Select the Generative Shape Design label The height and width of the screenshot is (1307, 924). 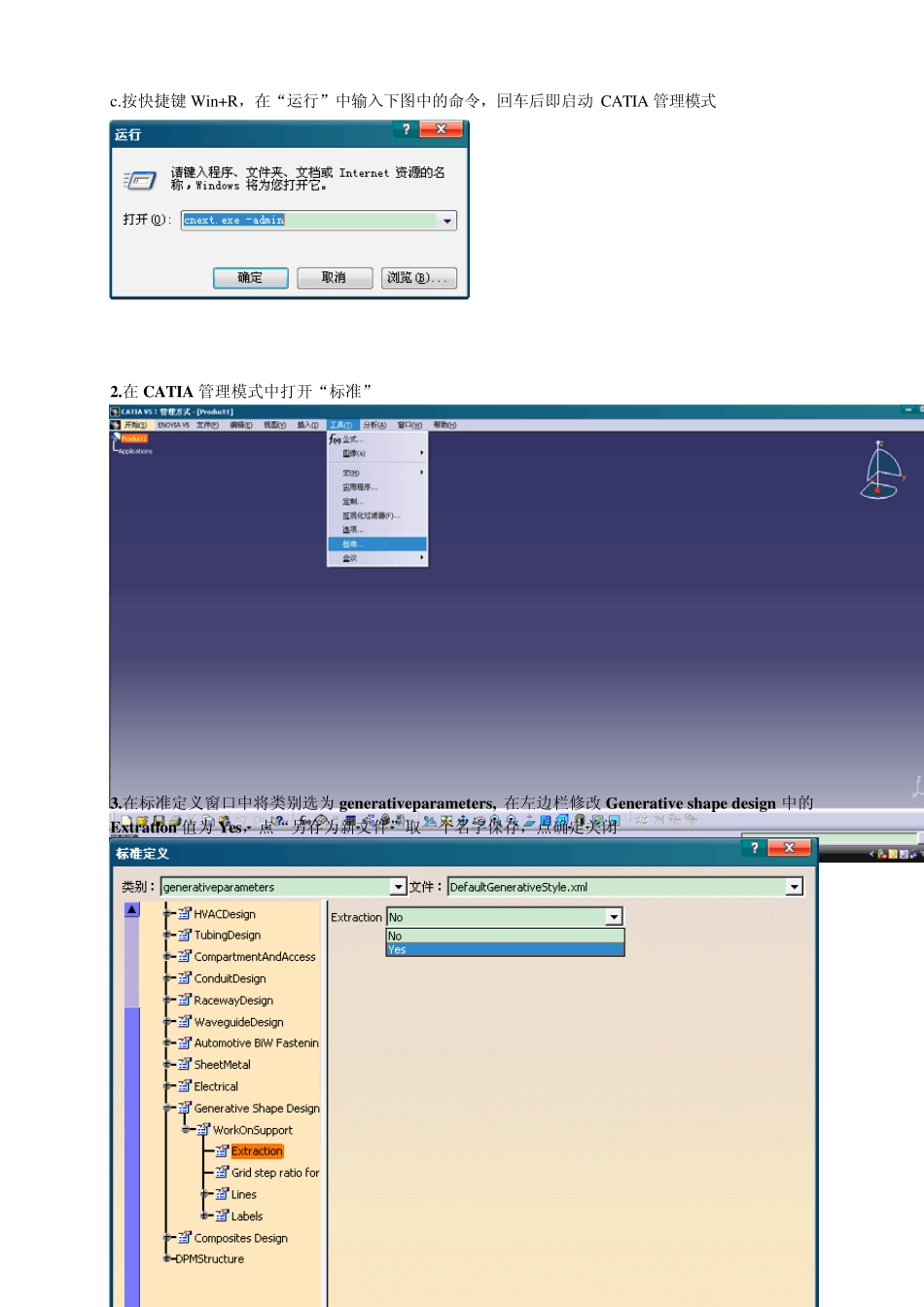coord(257,1108)
